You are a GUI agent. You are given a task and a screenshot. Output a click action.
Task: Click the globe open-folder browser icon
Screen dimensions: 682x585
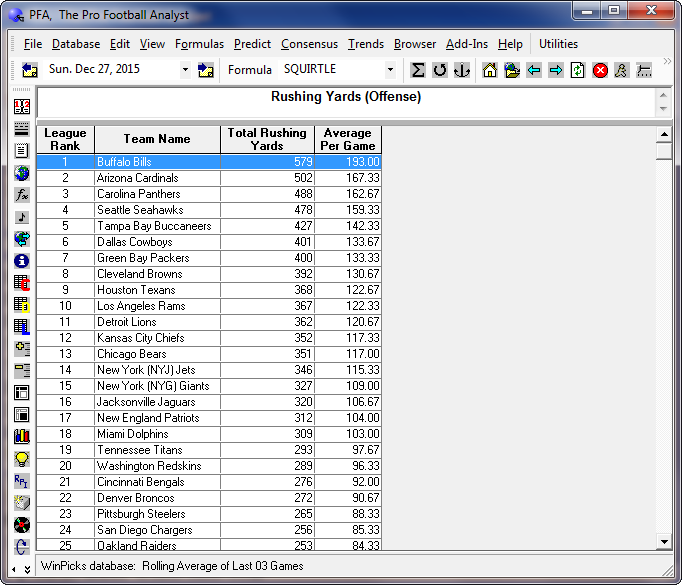tap(512, 70)
